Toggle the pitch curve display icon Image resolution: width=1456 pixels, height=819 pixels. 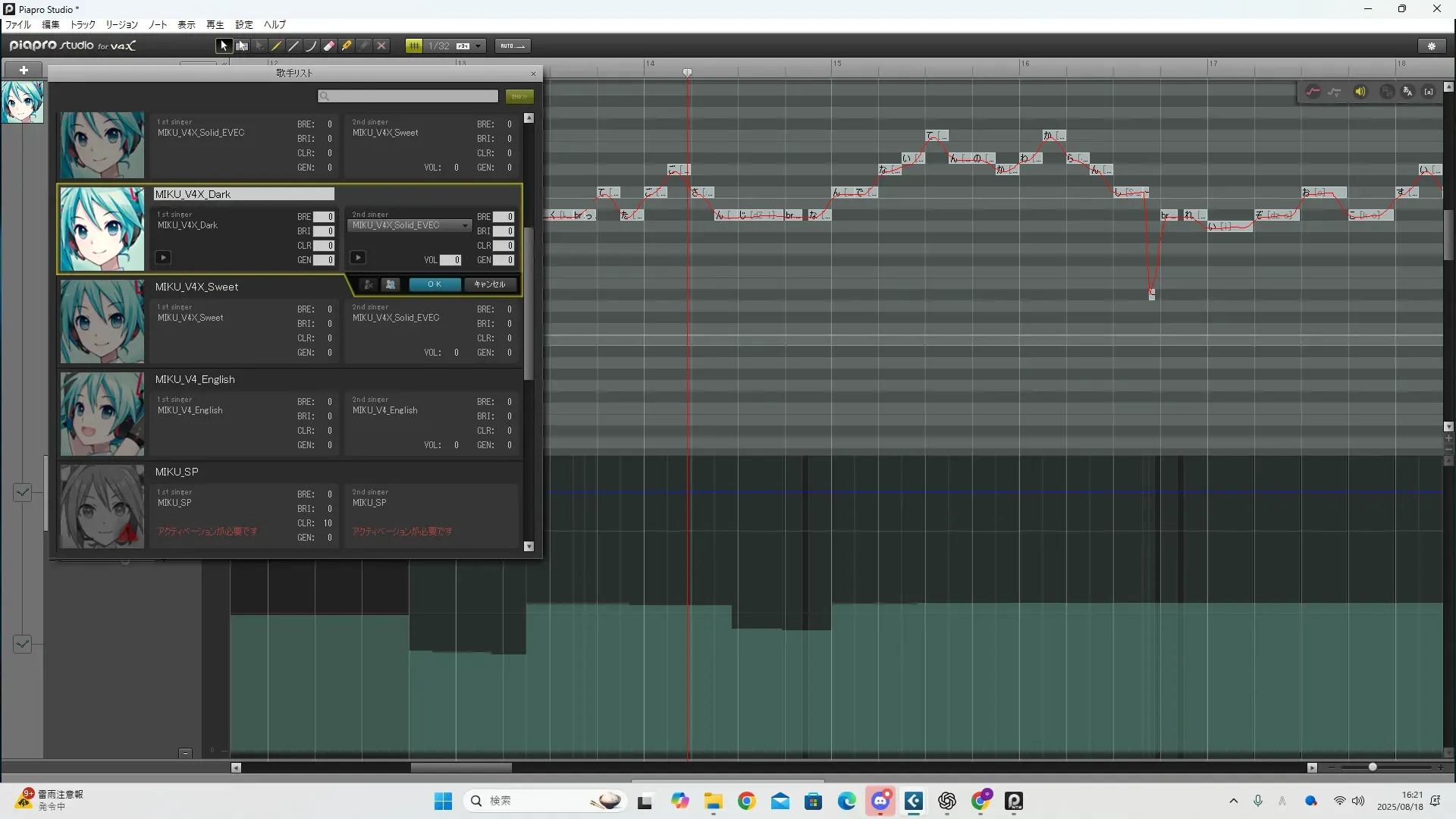pos(1313,92)
